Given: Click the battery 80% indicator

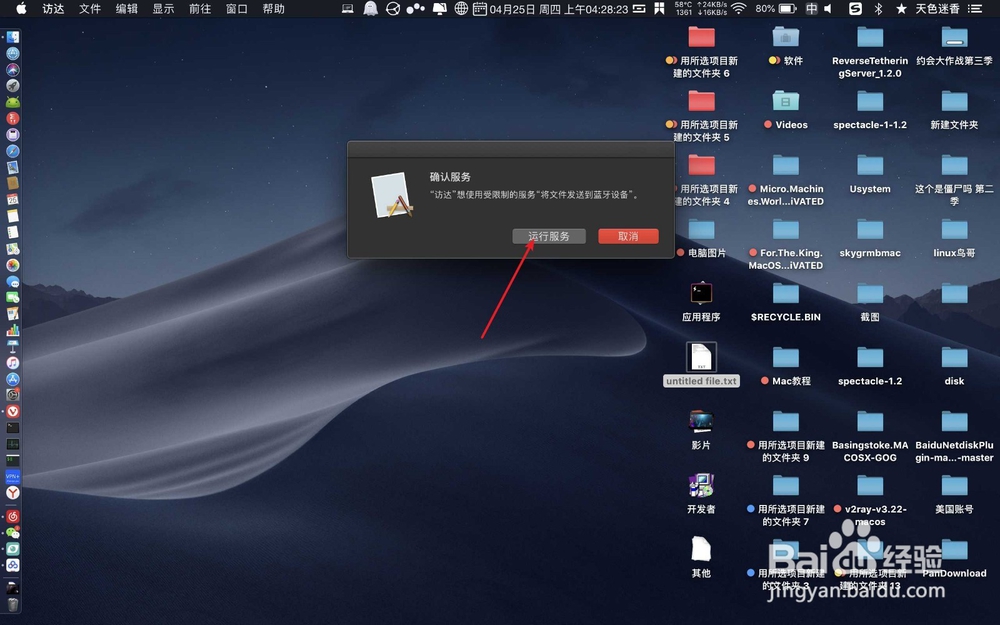Looking at the screenshot, I should tap(776, 8).
